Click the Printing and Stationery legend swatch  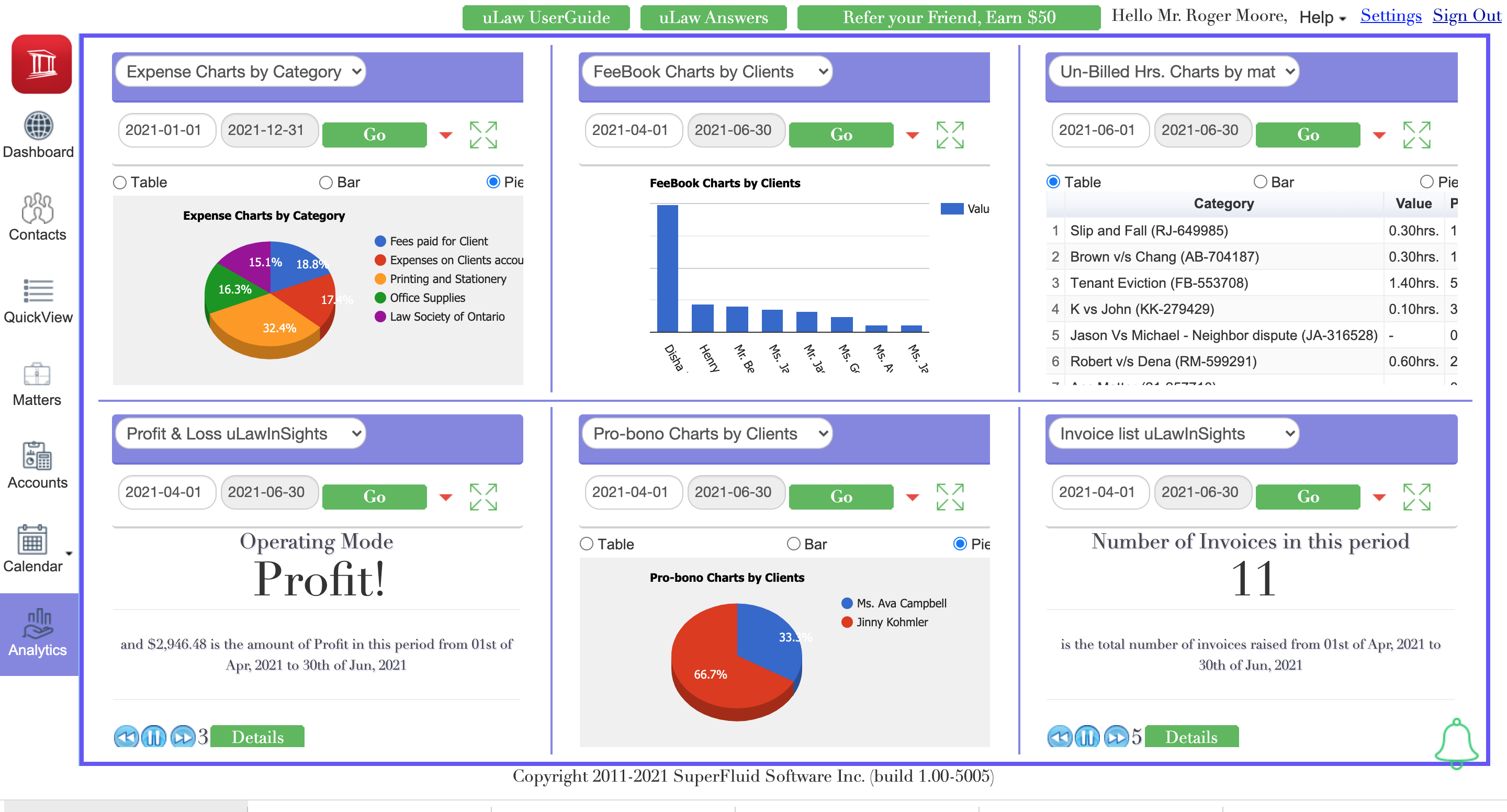point(380,279)
